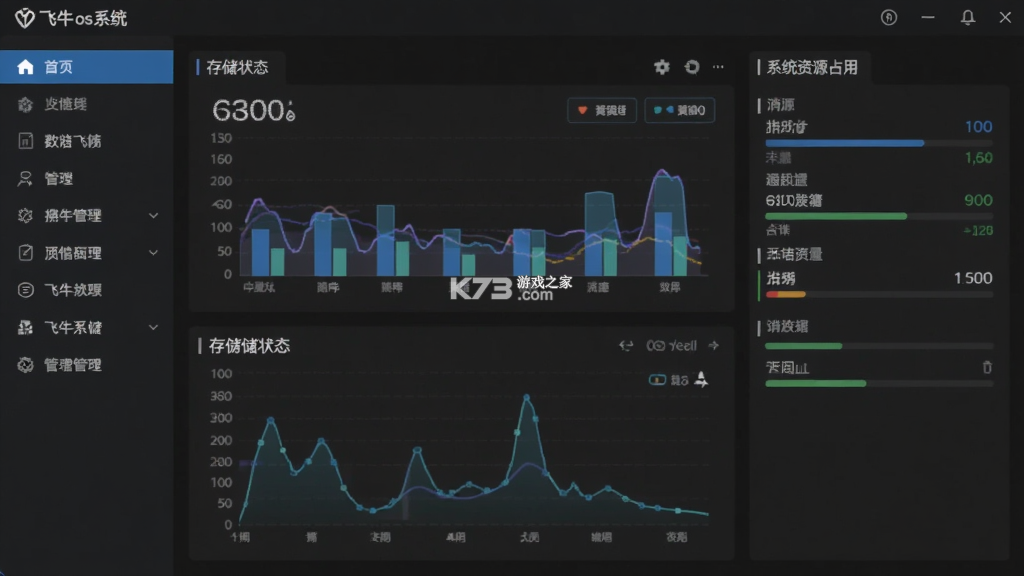Click the green progress bar under 900

click(836, 216)
